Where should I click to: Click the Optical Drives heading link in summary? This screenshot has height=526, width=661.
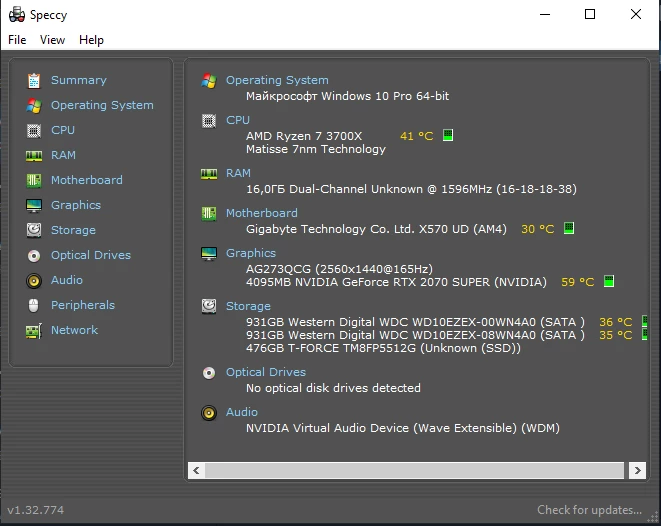click(x=266, y=372)
